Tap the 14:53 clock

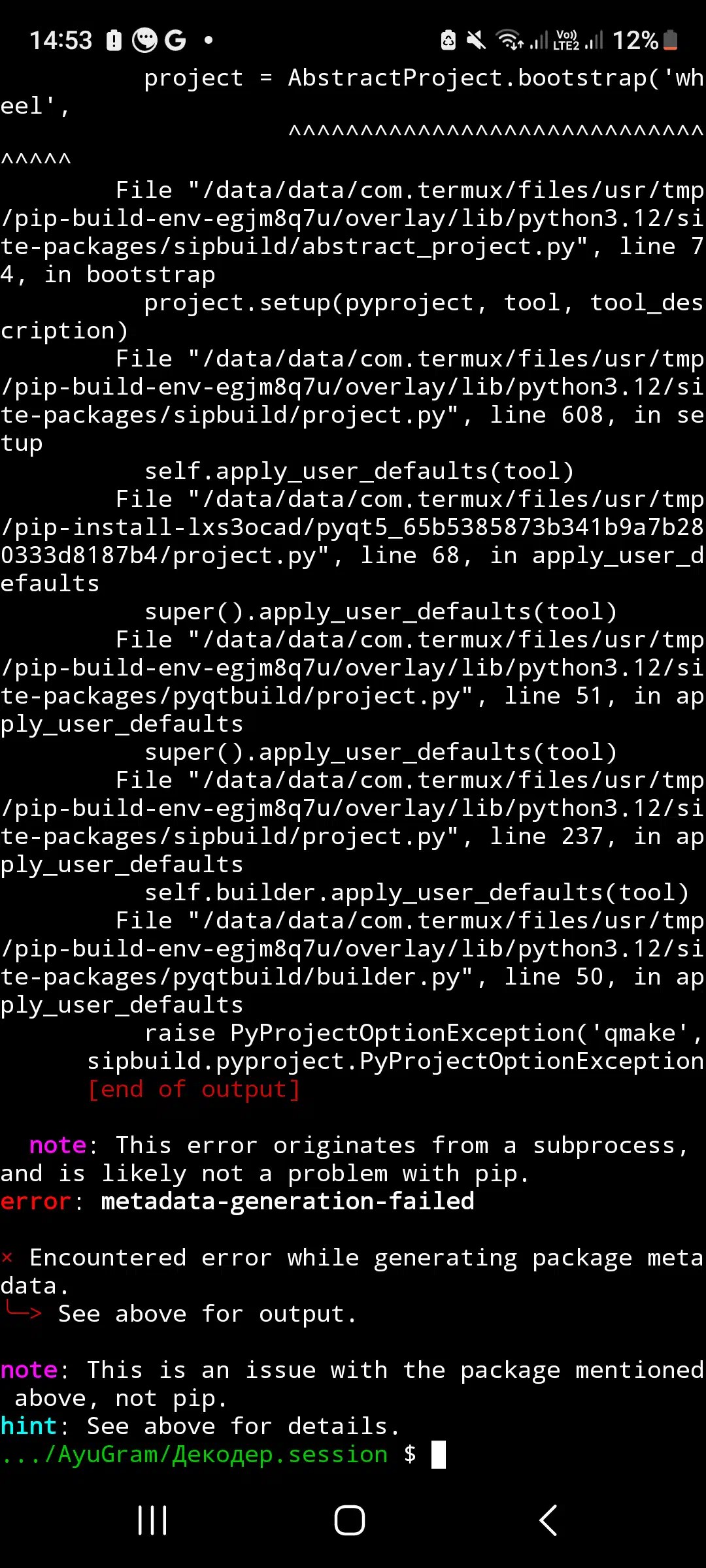(x=61, y=41)
